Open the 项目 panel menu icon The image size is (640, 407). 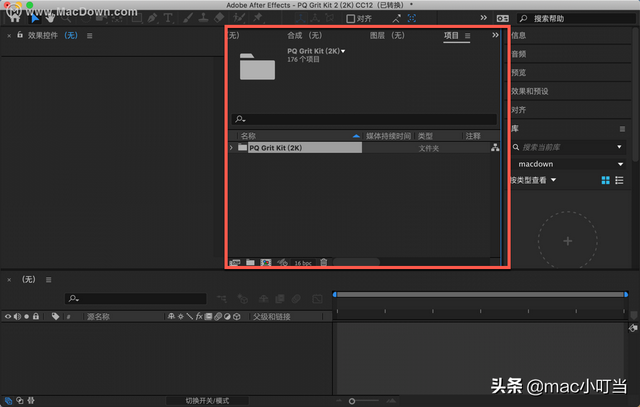click(467, 36)
